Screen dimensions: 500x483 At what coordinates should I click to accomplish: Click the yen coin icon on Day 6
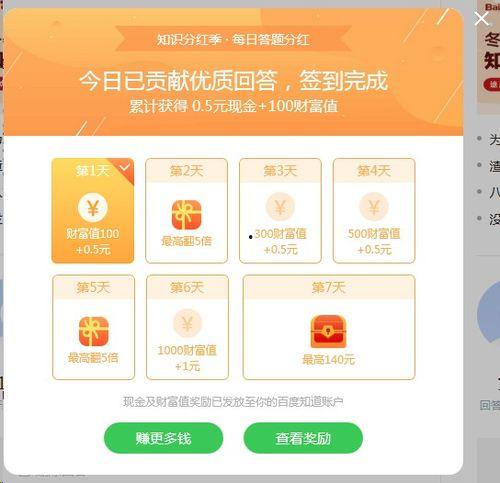[x=187, y=323]
